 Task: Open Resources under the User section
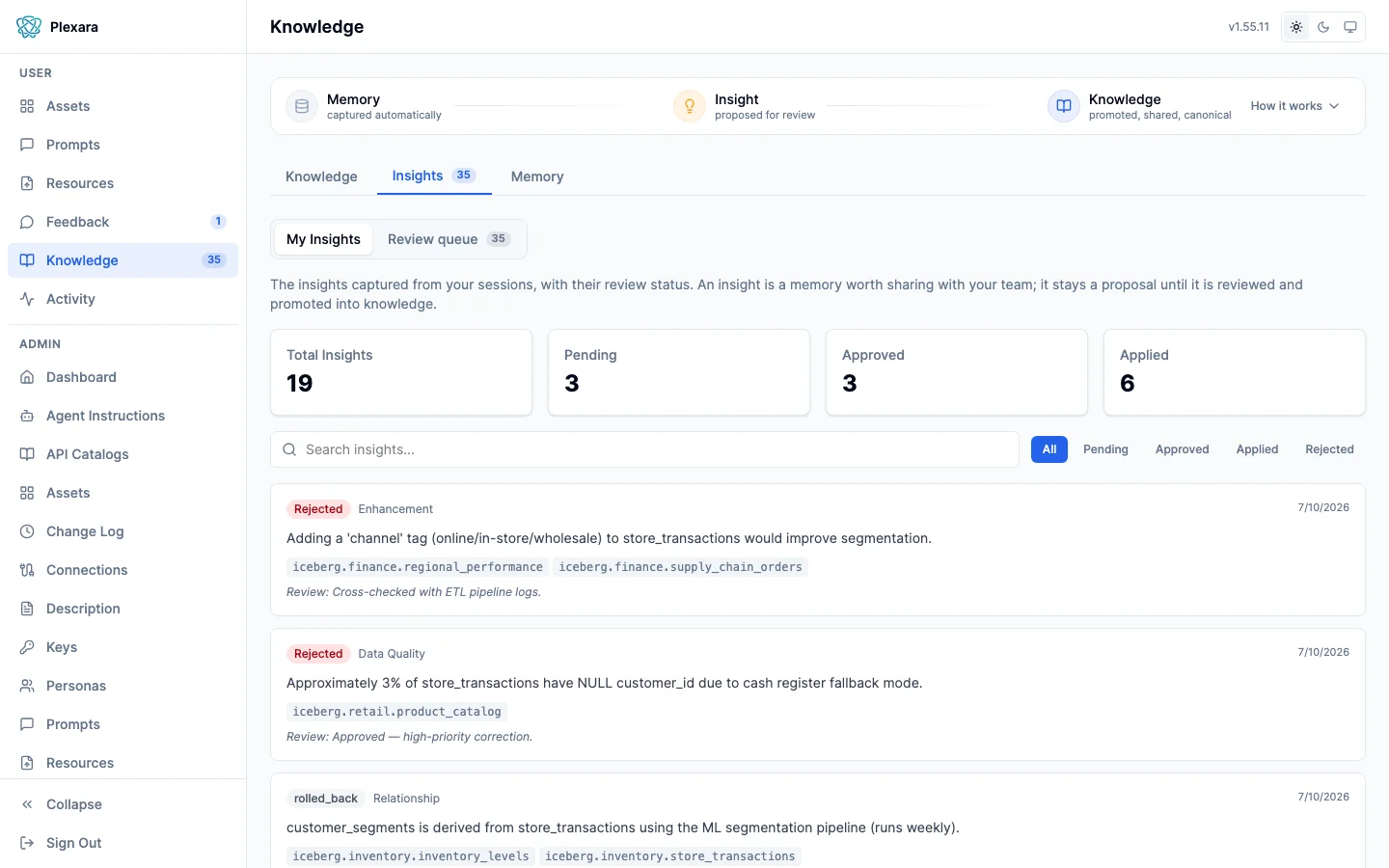coord(123,183)
